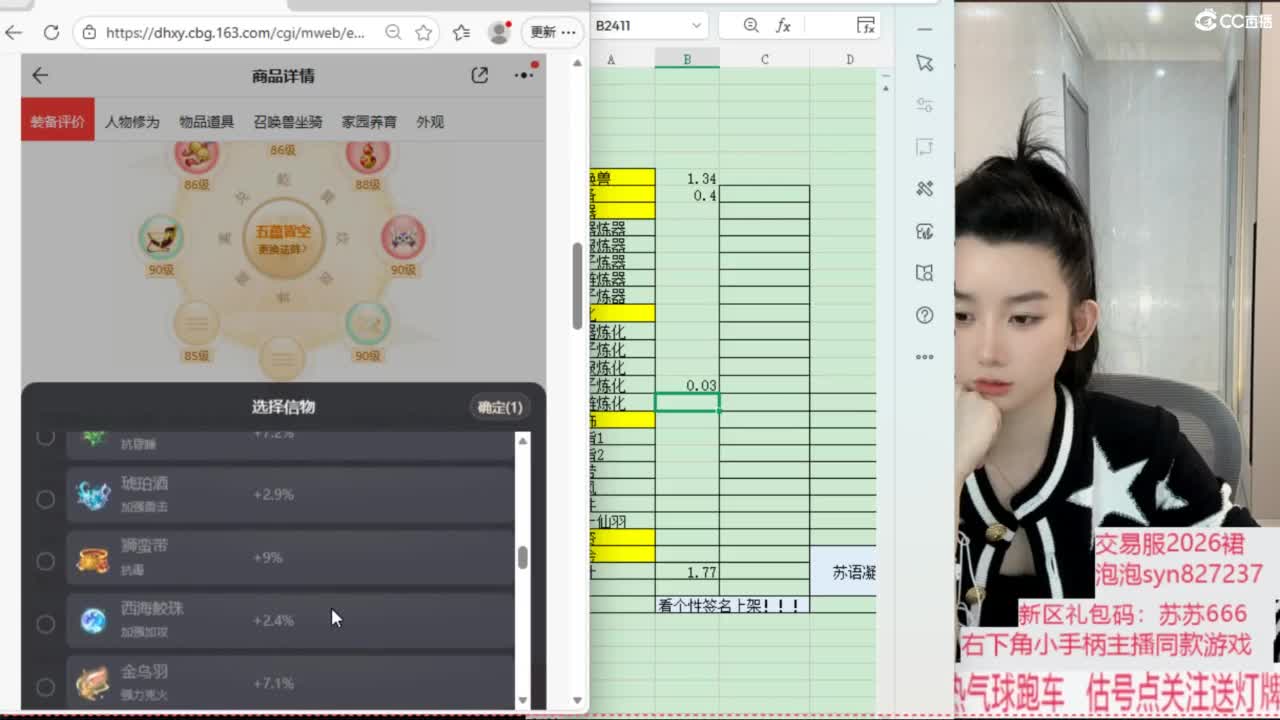Select the 金乌羽 radio button
The image size is (1280, 720).
[x=45, y=686]
